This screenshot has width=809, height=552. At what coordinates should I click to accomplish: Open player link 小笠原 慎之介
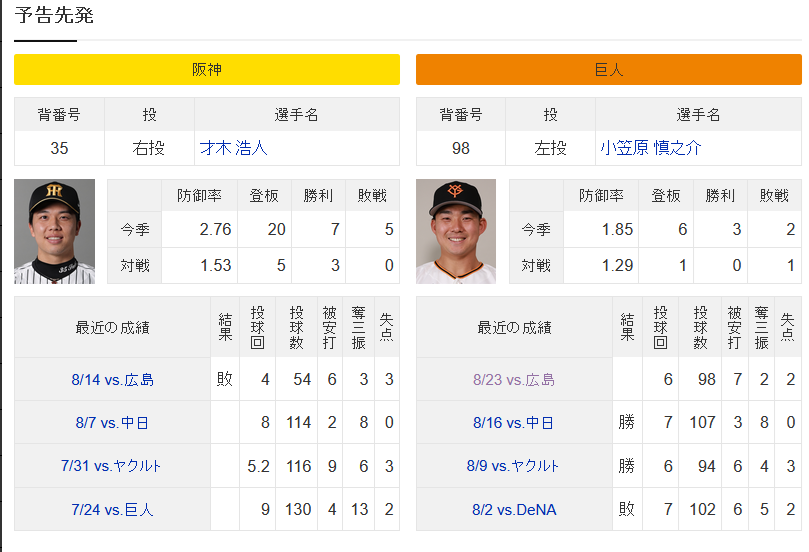(x=651, y=148)
